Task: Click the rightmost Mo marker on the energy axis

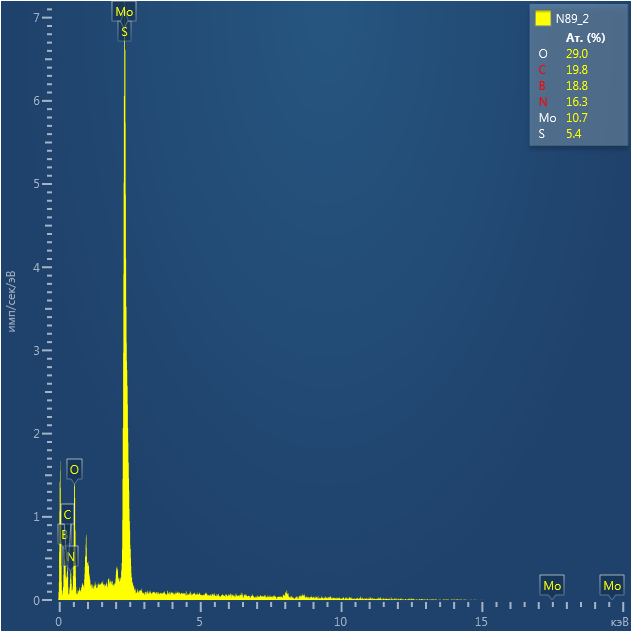Action: [612, 585]
